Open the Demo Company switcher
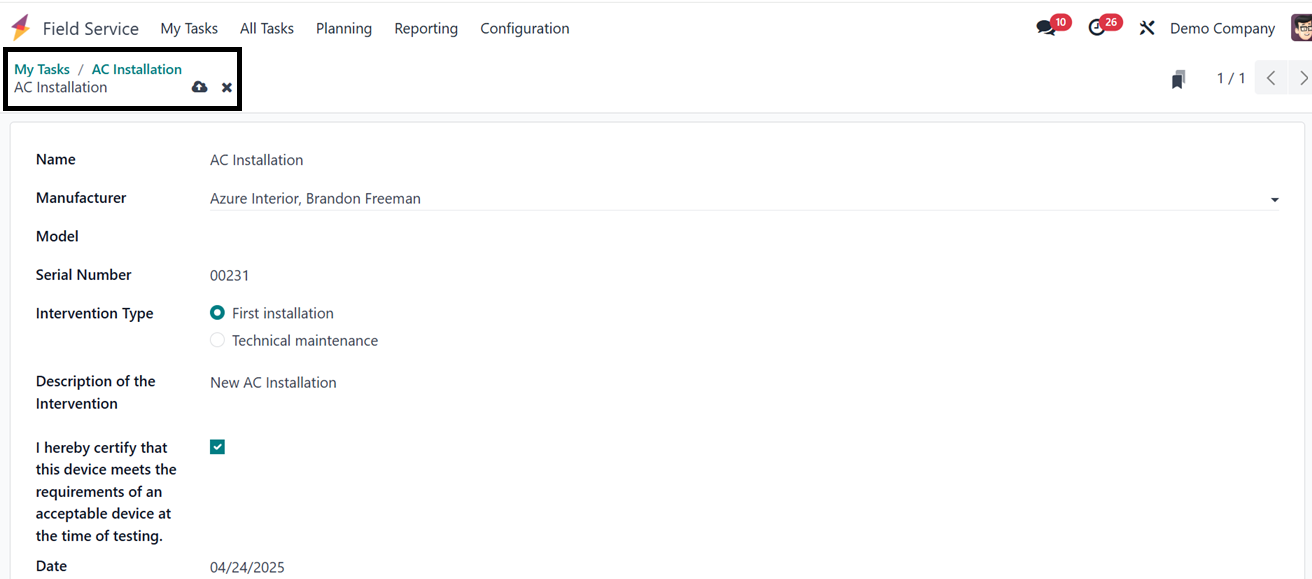 pos(1222,28)
